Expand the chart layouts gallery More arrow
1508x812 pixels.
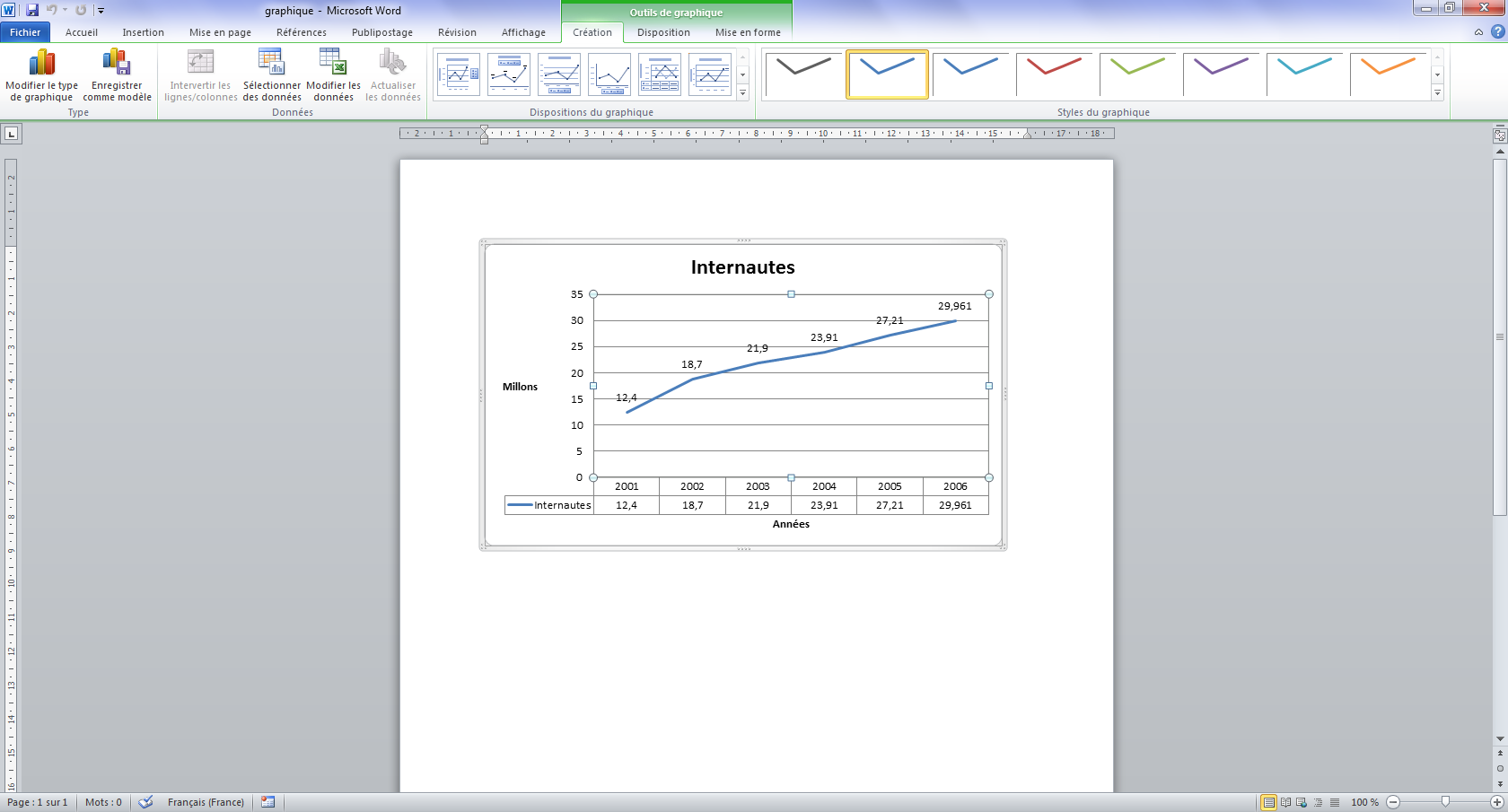pyautogui.click(x=742, y=92)
